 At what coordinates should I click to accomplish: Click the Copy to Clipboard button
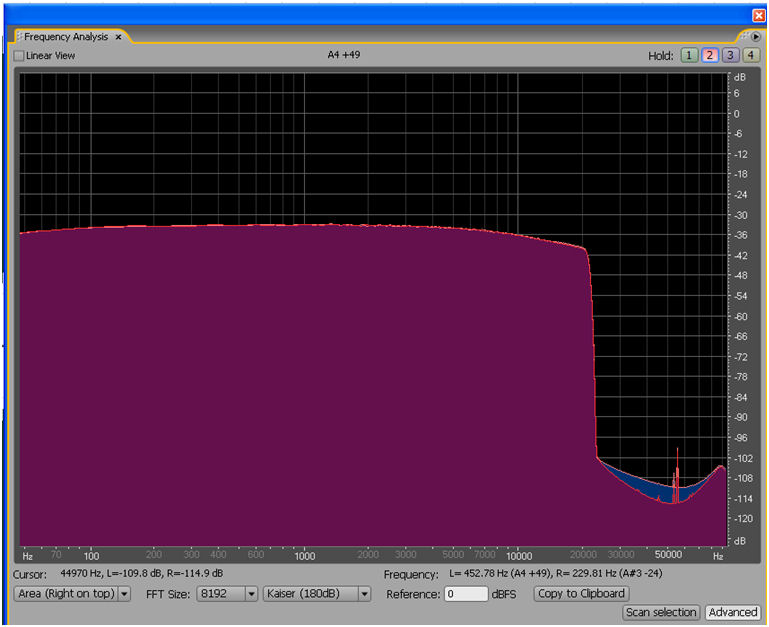point(581,594)
